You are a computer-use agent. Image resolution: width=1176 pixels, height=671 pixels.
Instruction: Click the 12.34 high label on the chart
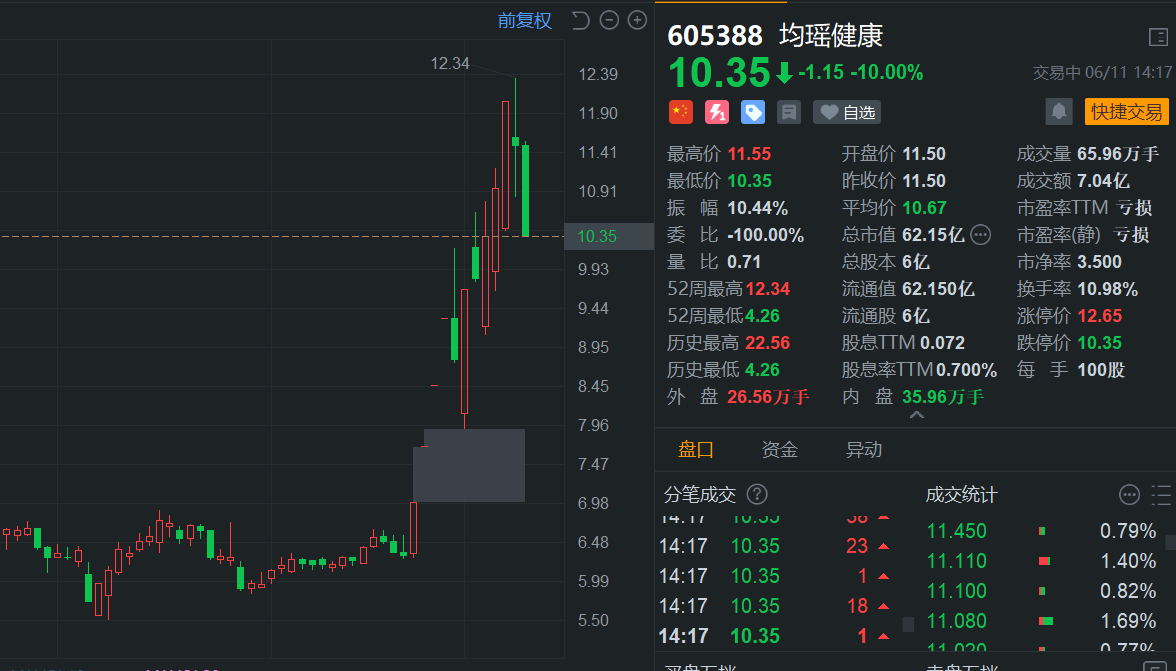tap(450, 63)
